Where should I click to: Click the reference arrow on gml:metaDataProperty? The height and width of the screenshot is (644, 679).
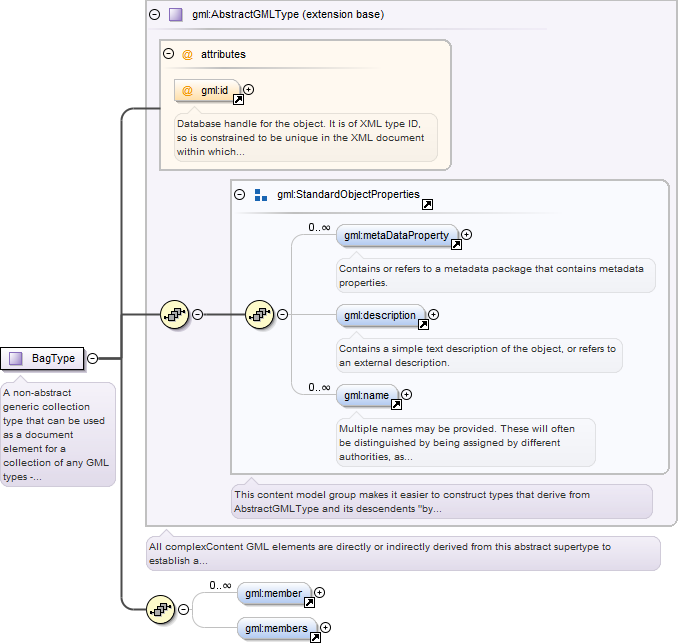click(x=456, y=245)
